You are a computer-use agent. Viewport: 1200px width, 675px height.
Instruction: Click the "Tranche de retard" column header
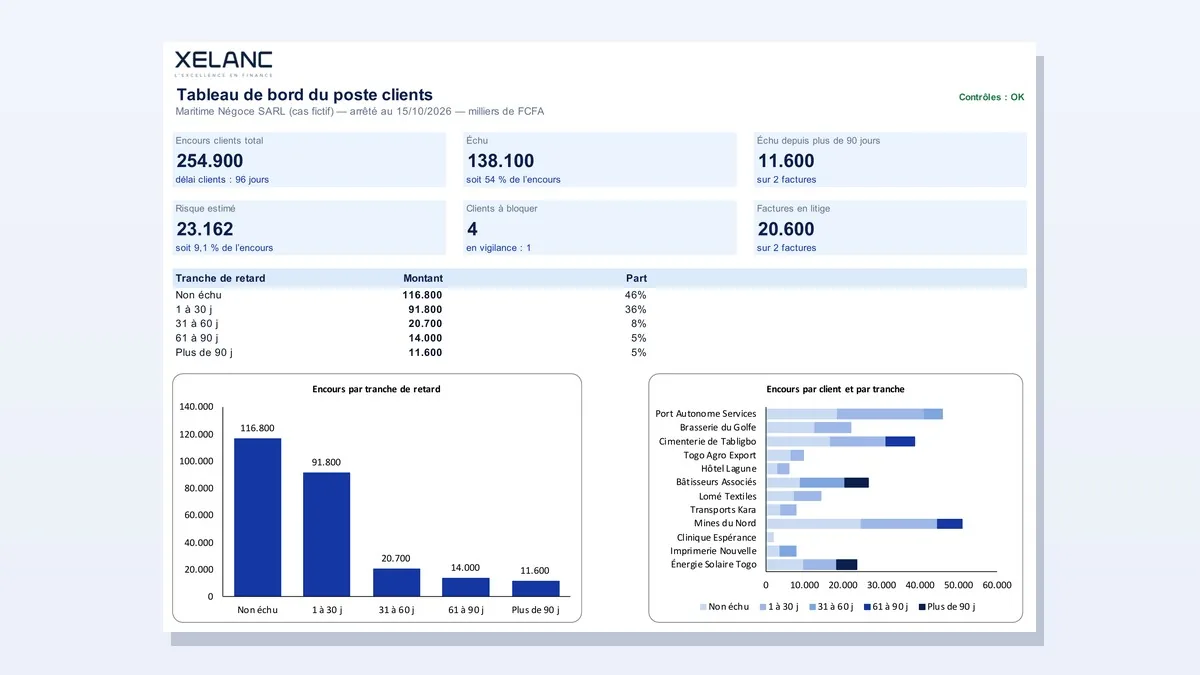[x=220, y=278]
